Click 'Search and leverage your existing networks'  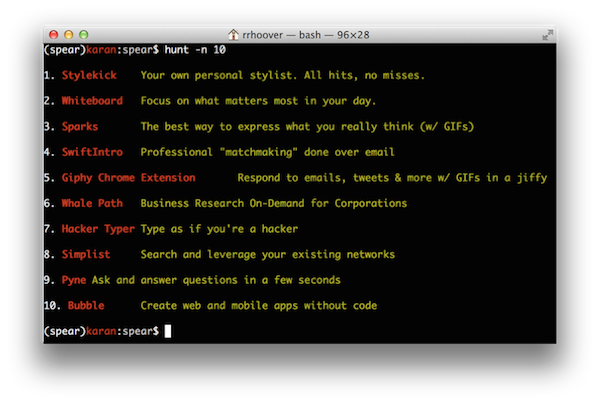[x=267, y=254]
